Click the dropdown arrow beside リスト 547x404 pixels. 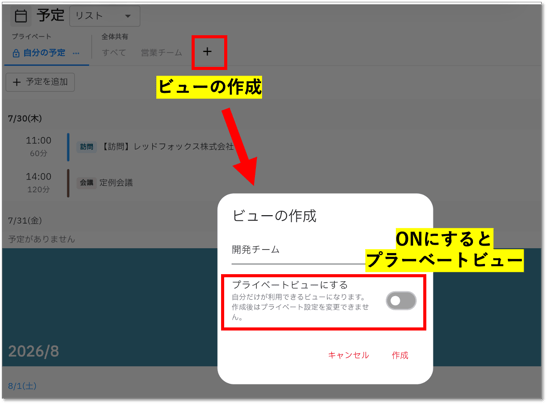pos(128,16)
